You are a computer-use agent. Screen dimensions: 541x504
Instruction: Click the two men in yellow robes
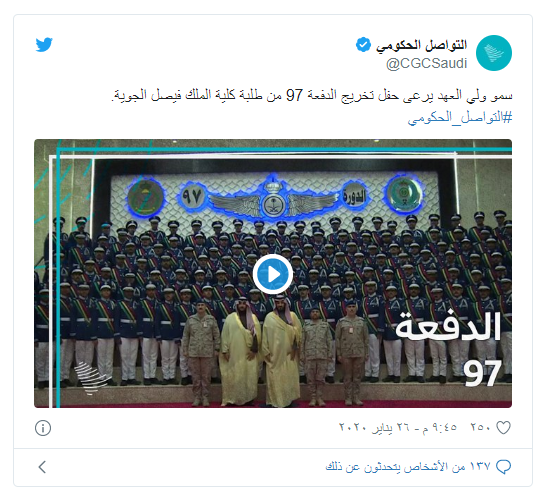coord(260,350)
